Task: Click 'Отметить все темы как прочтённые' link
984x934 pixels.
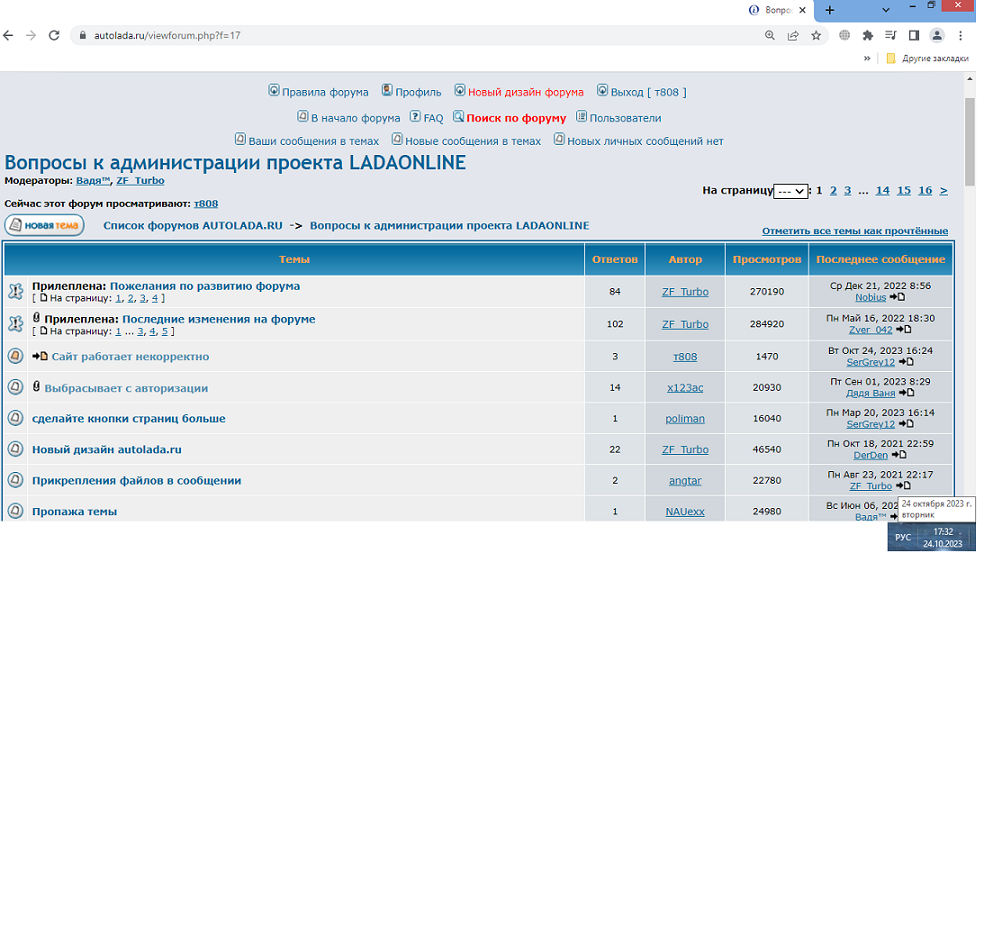Action: (x=854, y=231)
